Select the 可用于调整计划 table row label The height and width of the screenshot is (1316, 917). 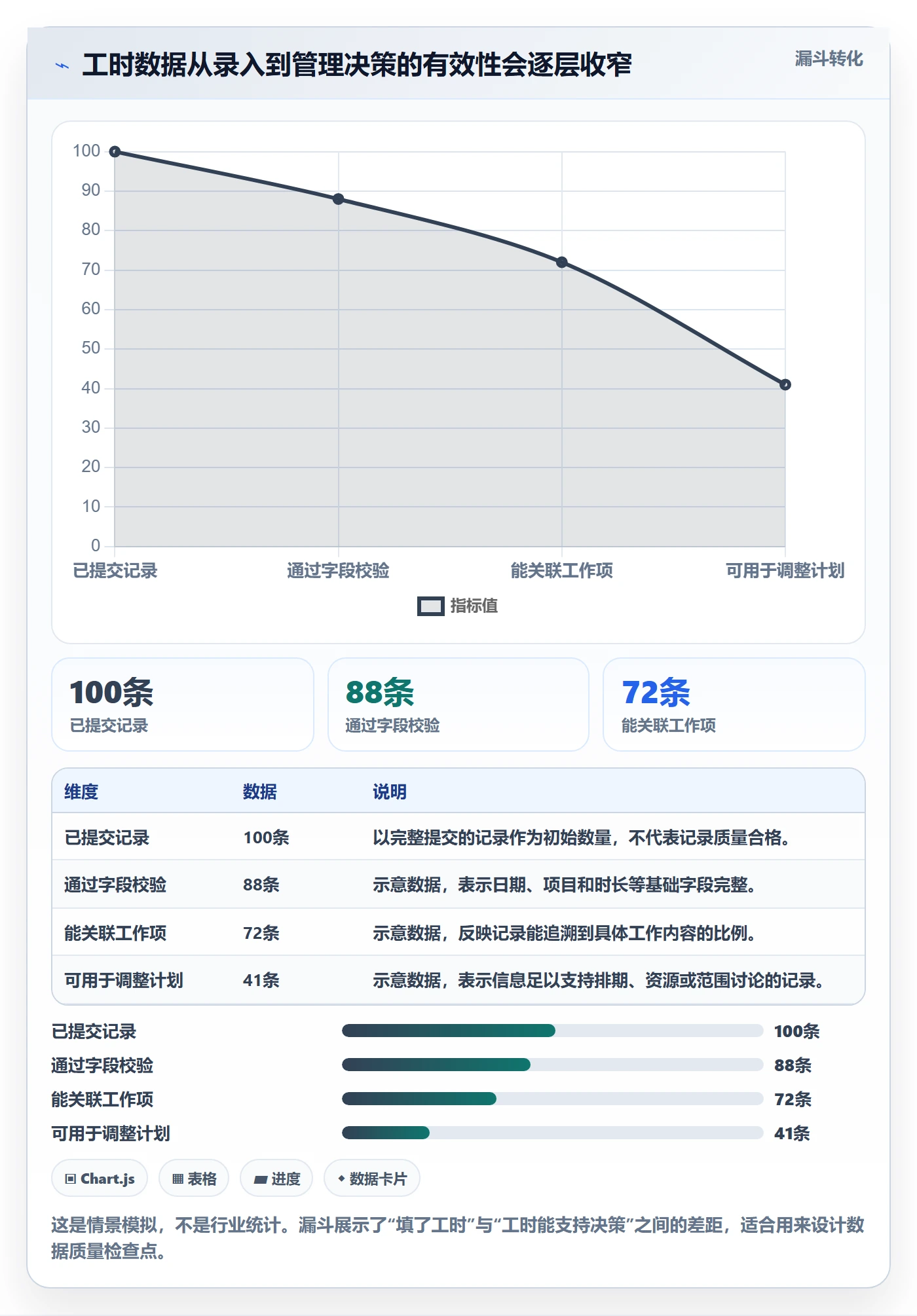(124, 980)
